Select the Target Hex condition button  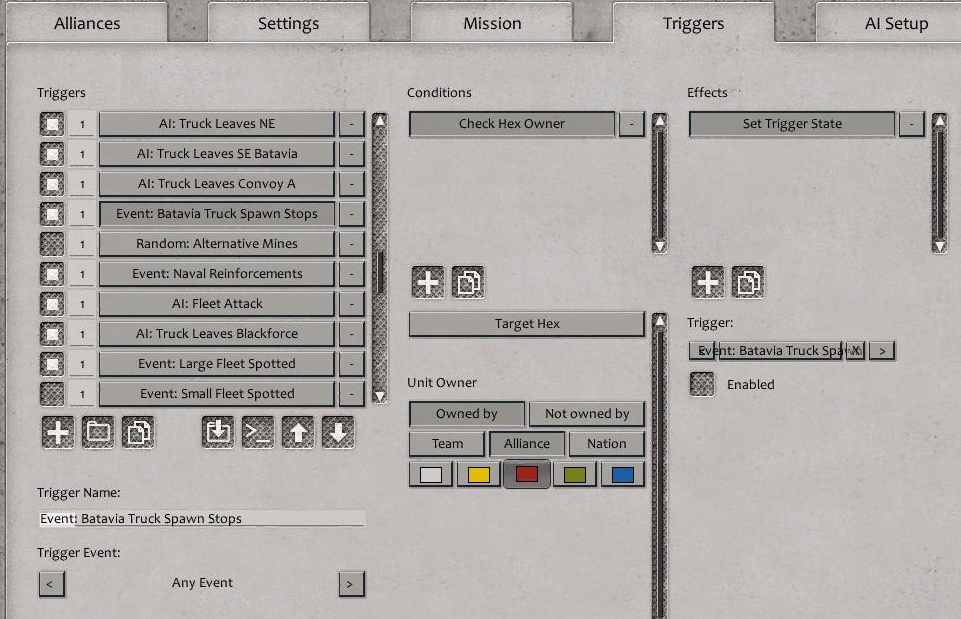(525, 323)
